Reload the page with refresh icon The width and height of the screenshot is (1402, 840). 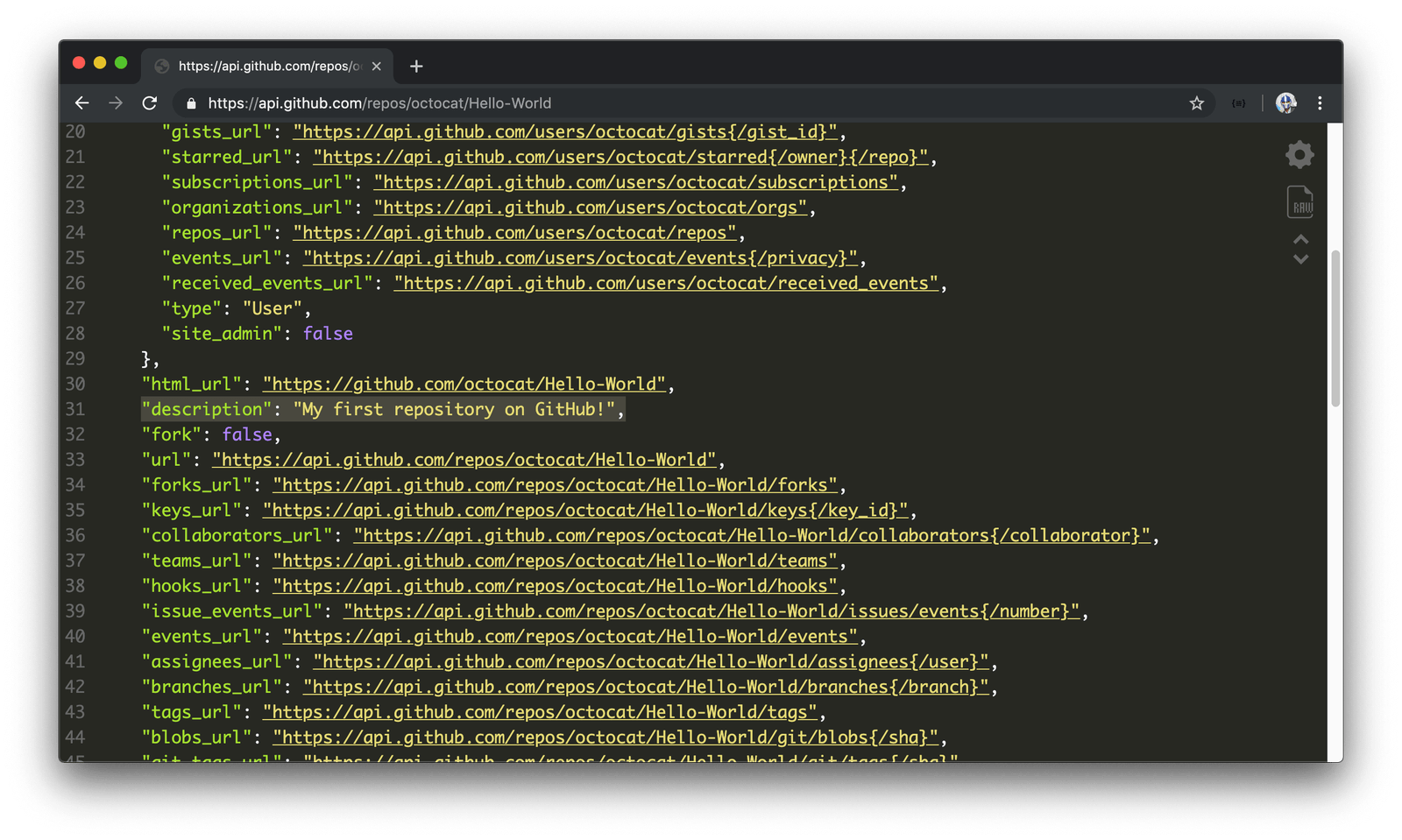coord(150,103)
